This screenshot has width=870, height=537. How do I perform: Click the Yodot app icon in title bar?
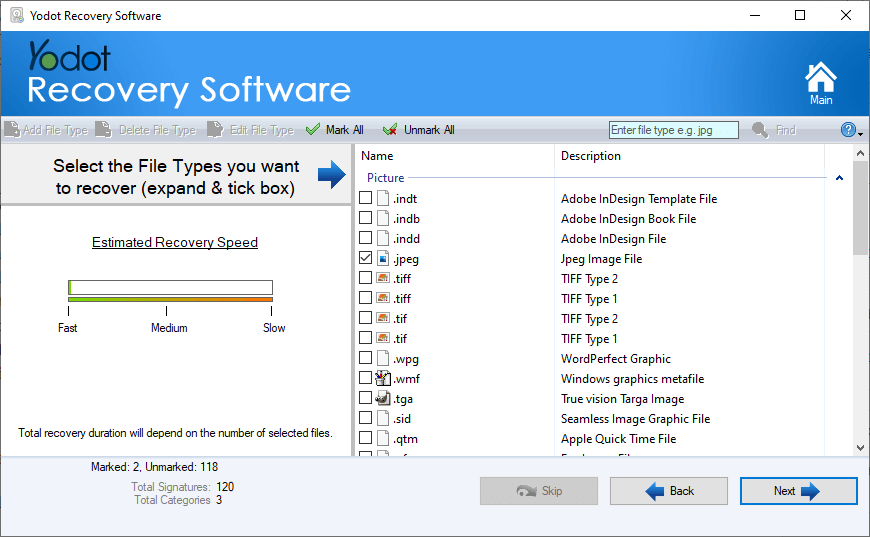tap(17, 16)
